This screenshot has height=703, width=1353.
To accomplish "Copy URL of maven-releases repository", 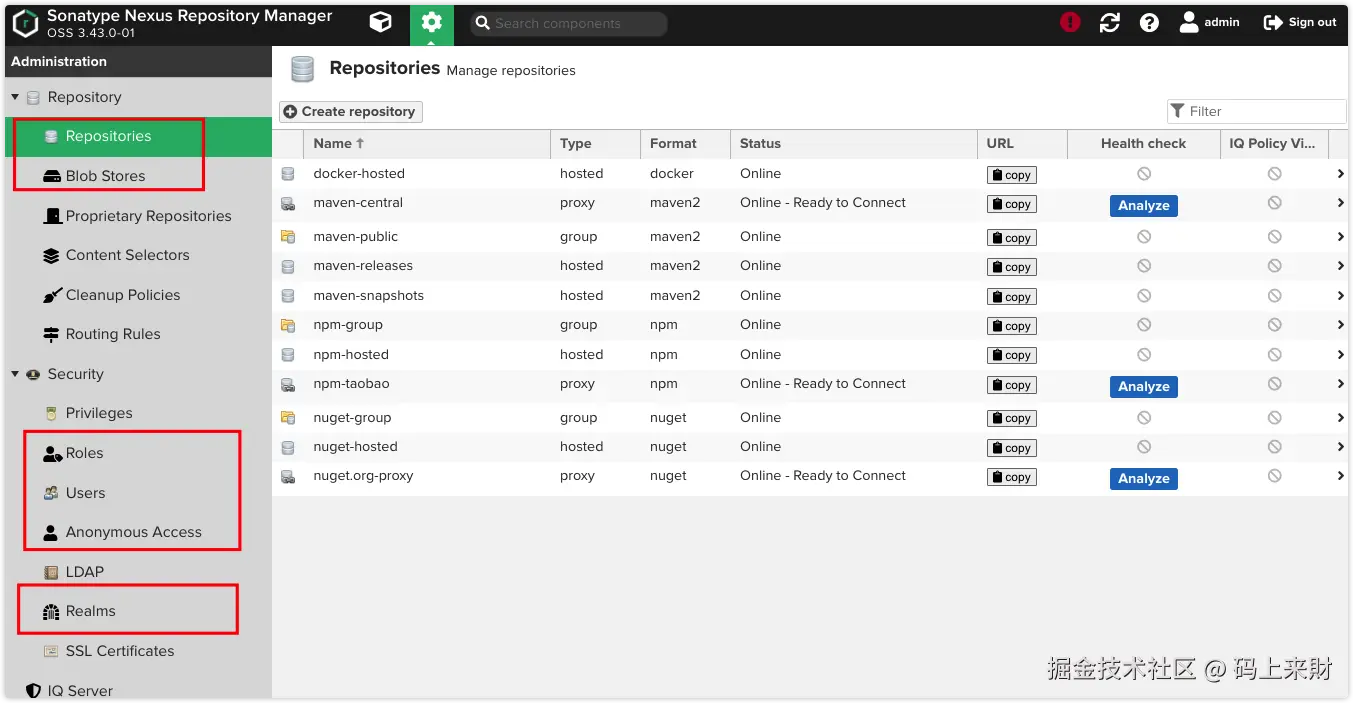I will click(x=1011, y=267).
